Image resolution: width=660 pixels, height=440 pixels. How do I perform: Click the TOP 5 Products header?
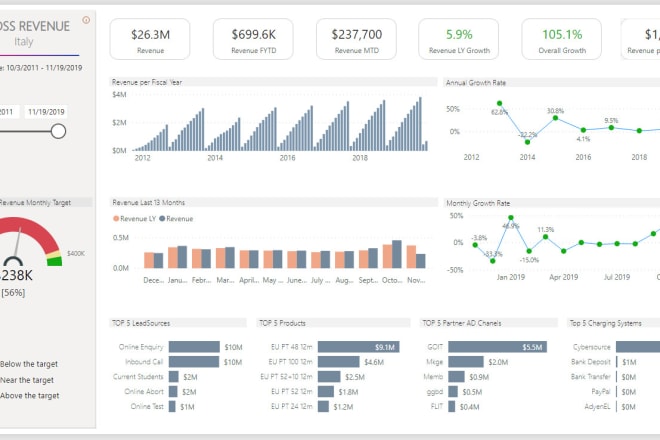[x=282, y=323]
